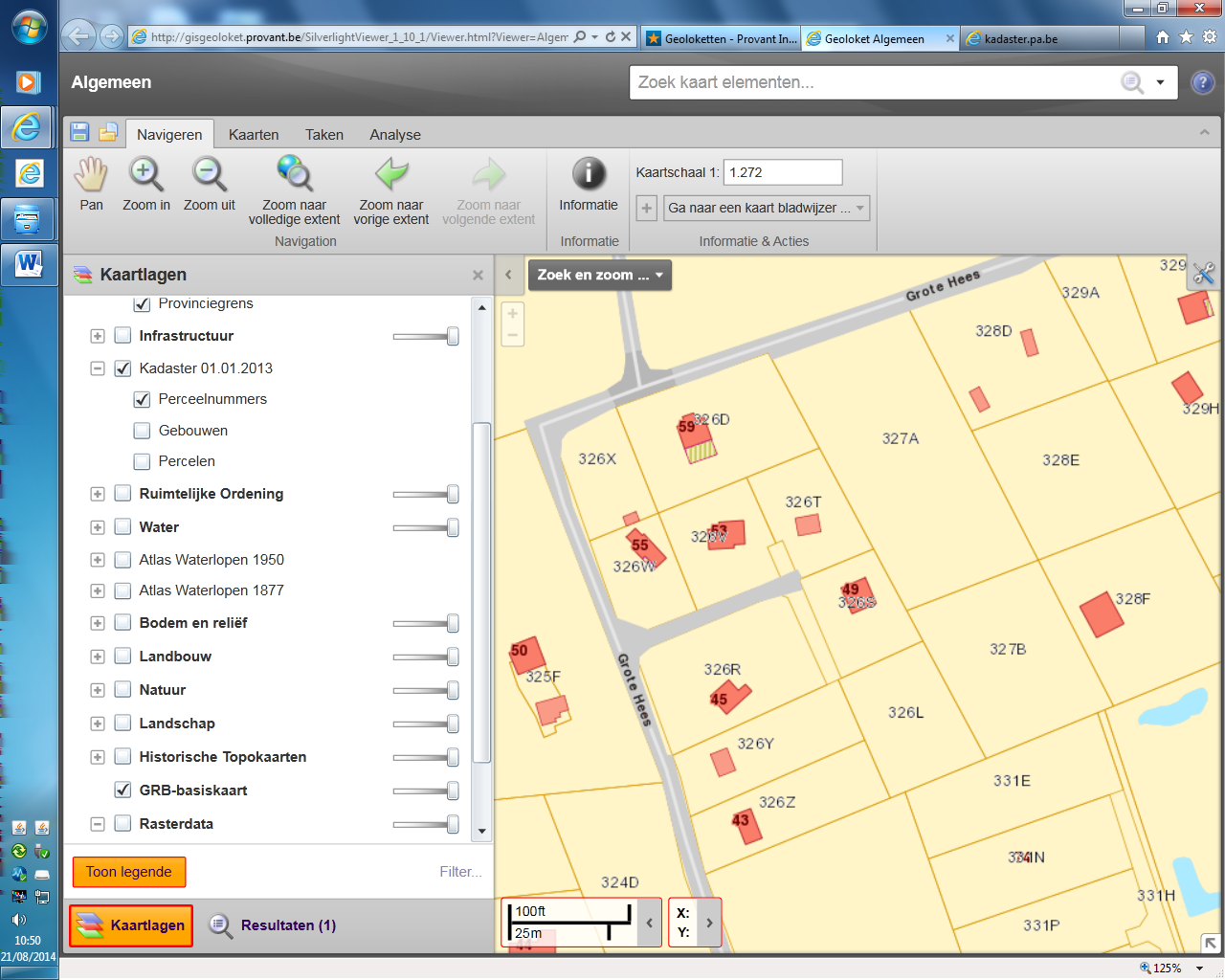Enable the Gebouwen sublayer
This screenshot has width=1225, height=980.
pos(143,431)
